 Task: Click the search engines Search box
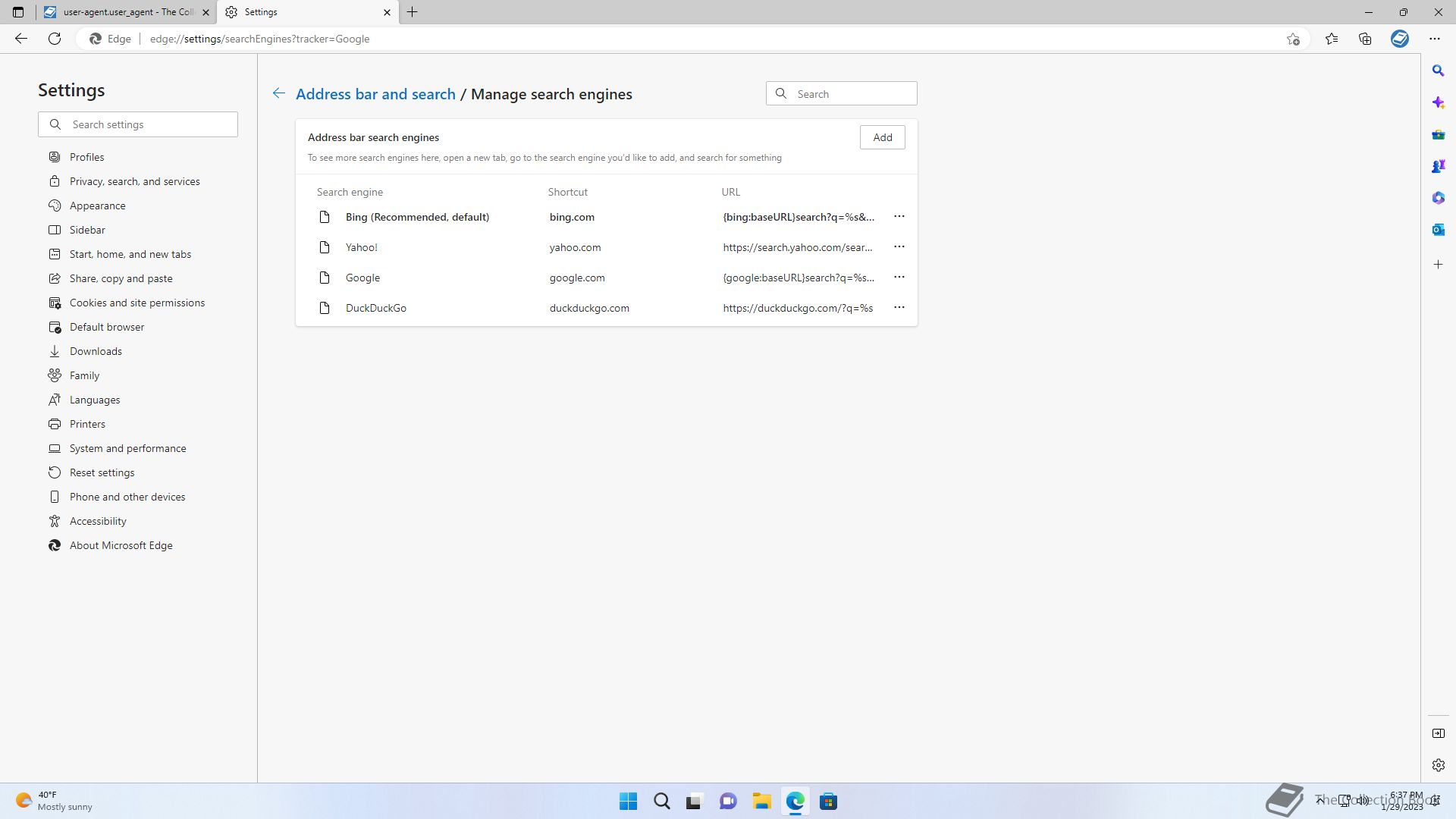tap(842, 93)
